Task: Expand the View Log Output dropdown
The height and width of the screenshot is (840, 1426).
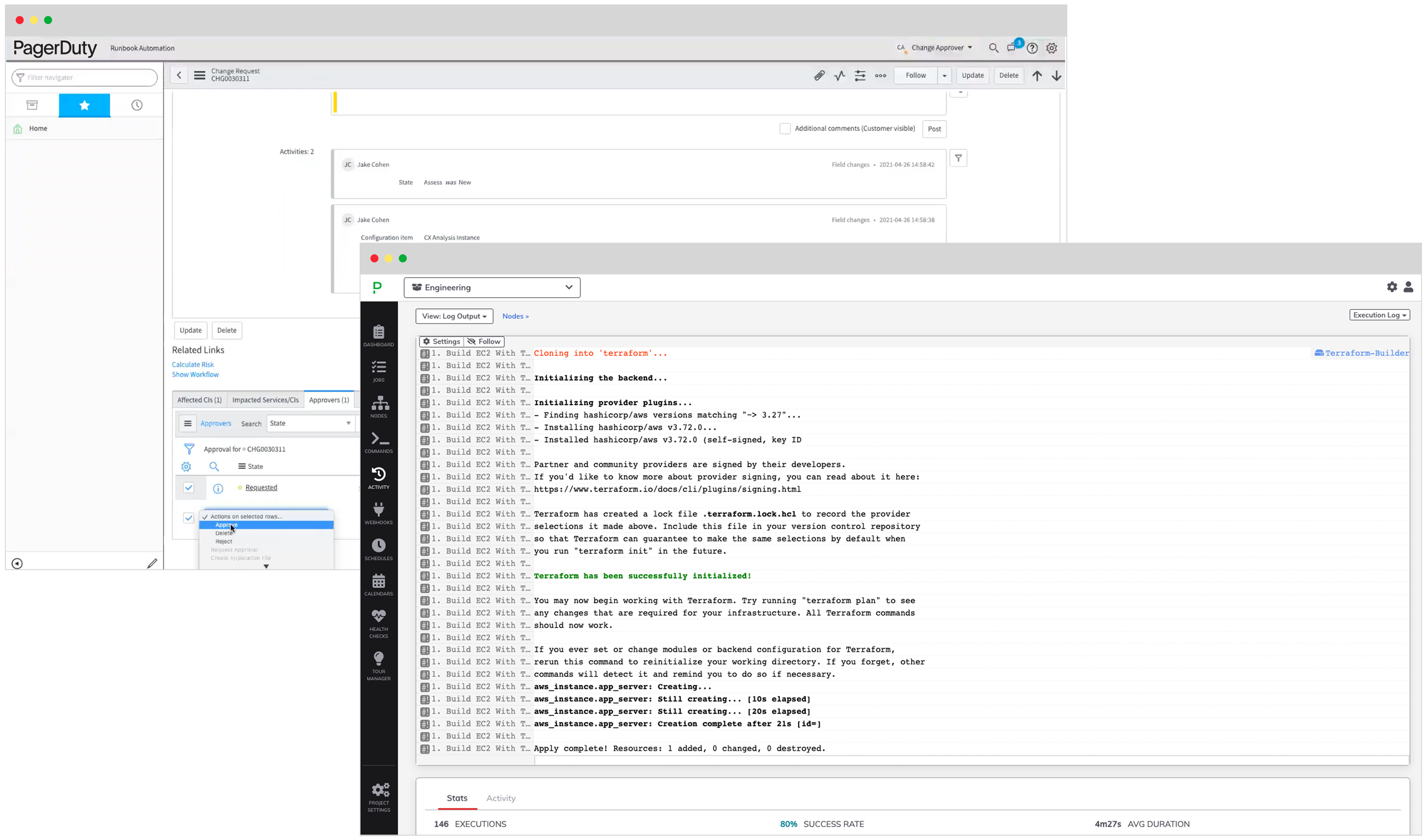Action: click(453, 316)
